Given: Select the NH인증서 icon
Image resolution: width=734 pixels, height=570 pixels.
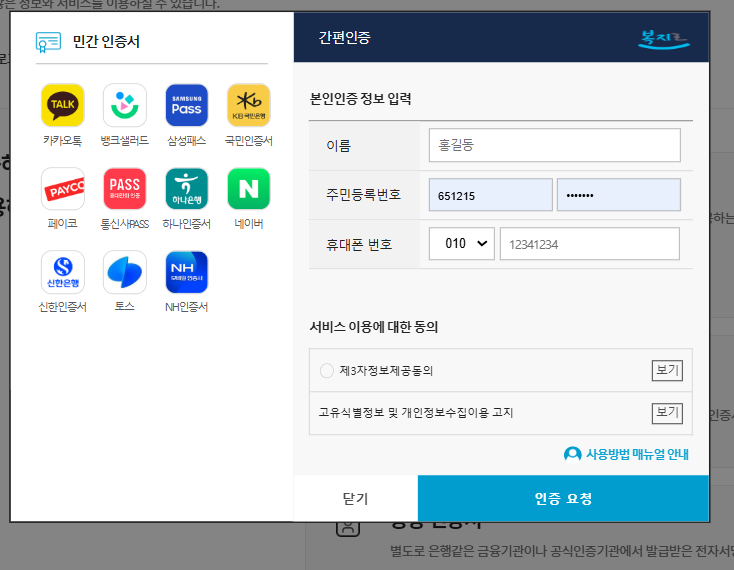Looking at the screenshot, I should tap(187, 272).
